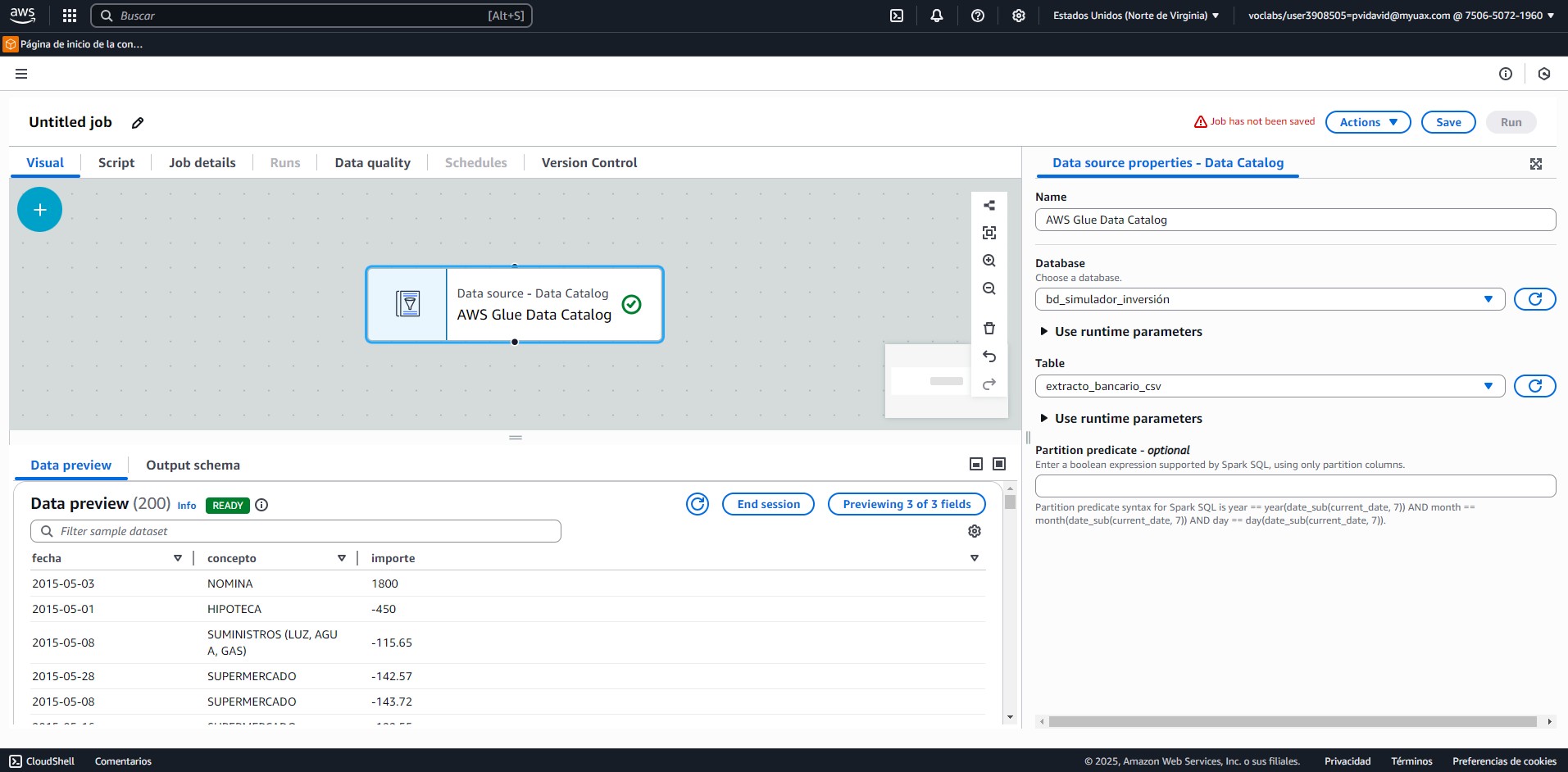The height and width of the screenshot is (772, 1568).
Task: Split the preview panel to half height
Action: [x=976, y=464]
